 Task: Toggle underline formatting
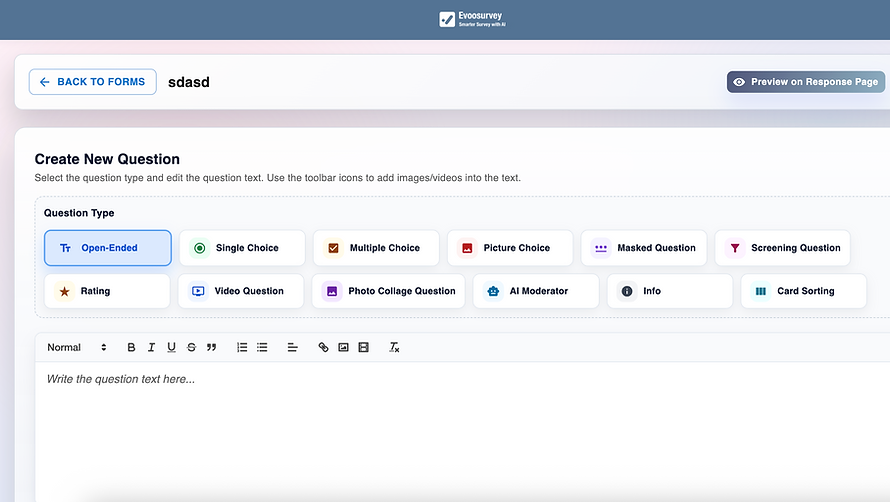click(171, 347)
